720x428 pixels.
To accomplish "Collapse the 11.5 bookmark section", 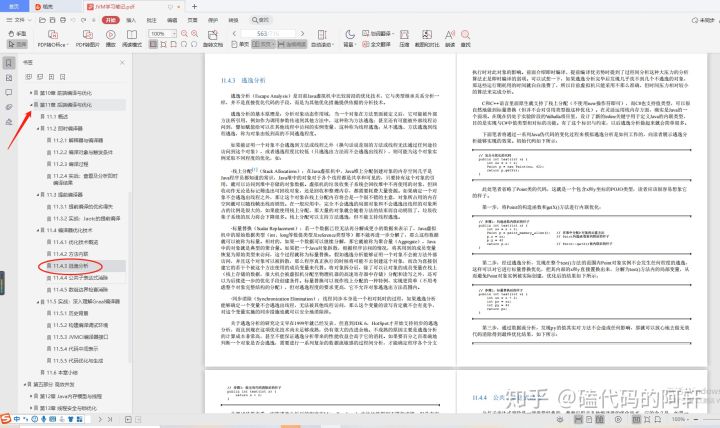I will tap(38, 302).
